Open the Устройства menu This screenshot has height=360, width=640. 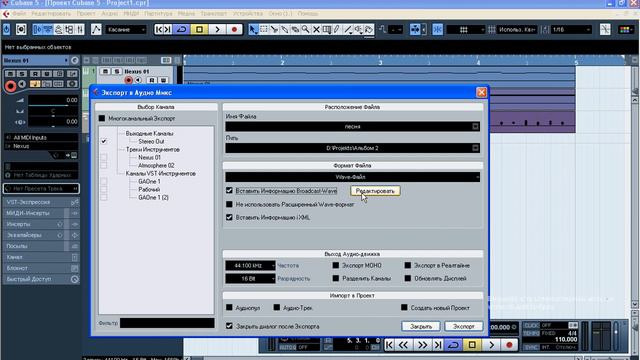click(x=248, y=13)
